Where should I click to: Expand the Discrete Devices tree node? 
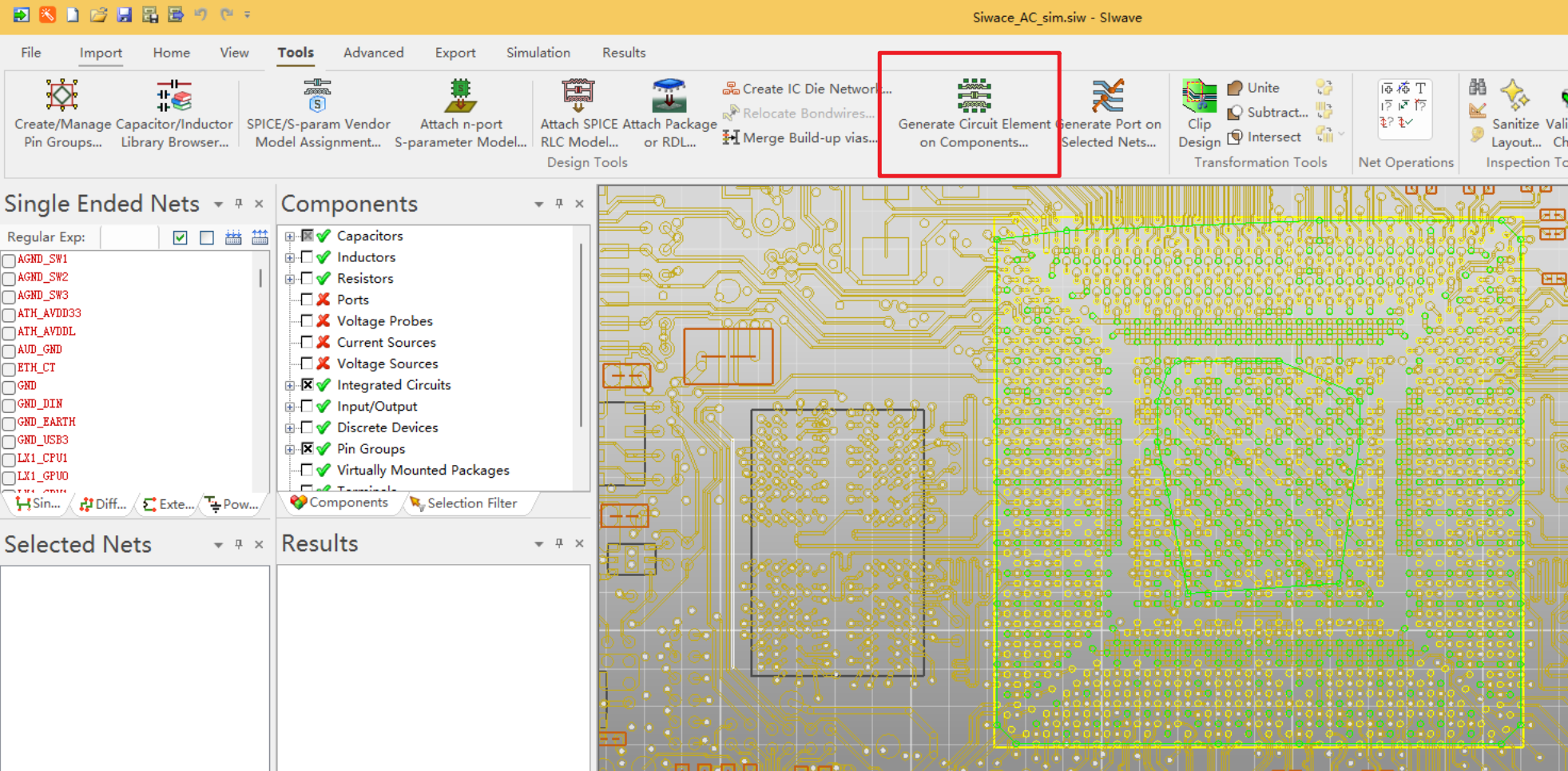(x=290, y=428)
